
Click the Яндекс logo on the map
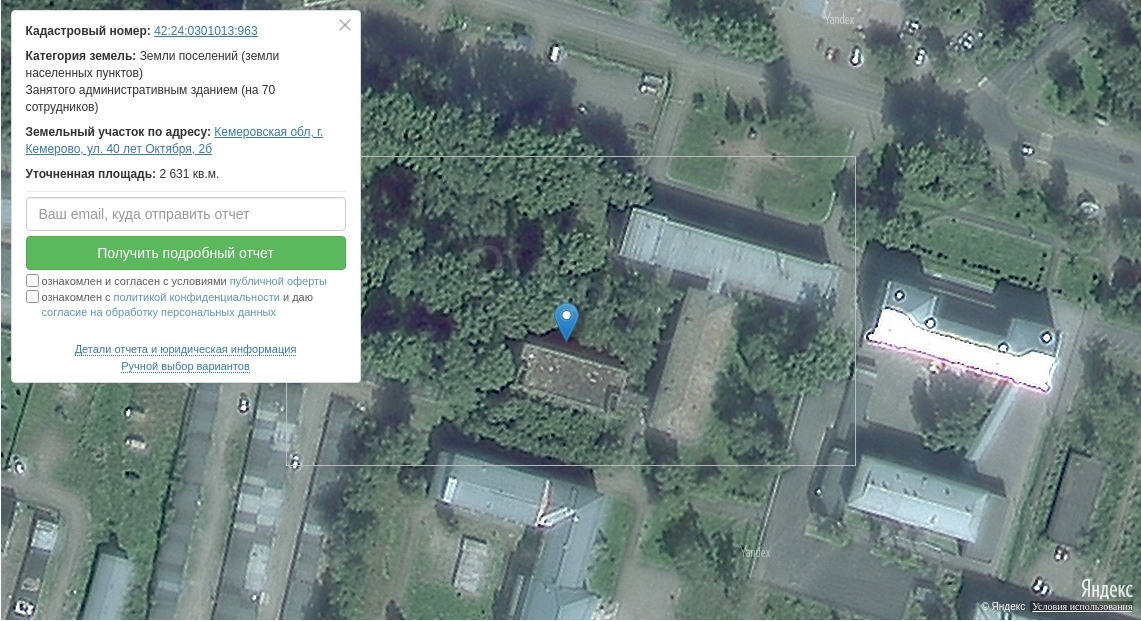coord(1106,588)
